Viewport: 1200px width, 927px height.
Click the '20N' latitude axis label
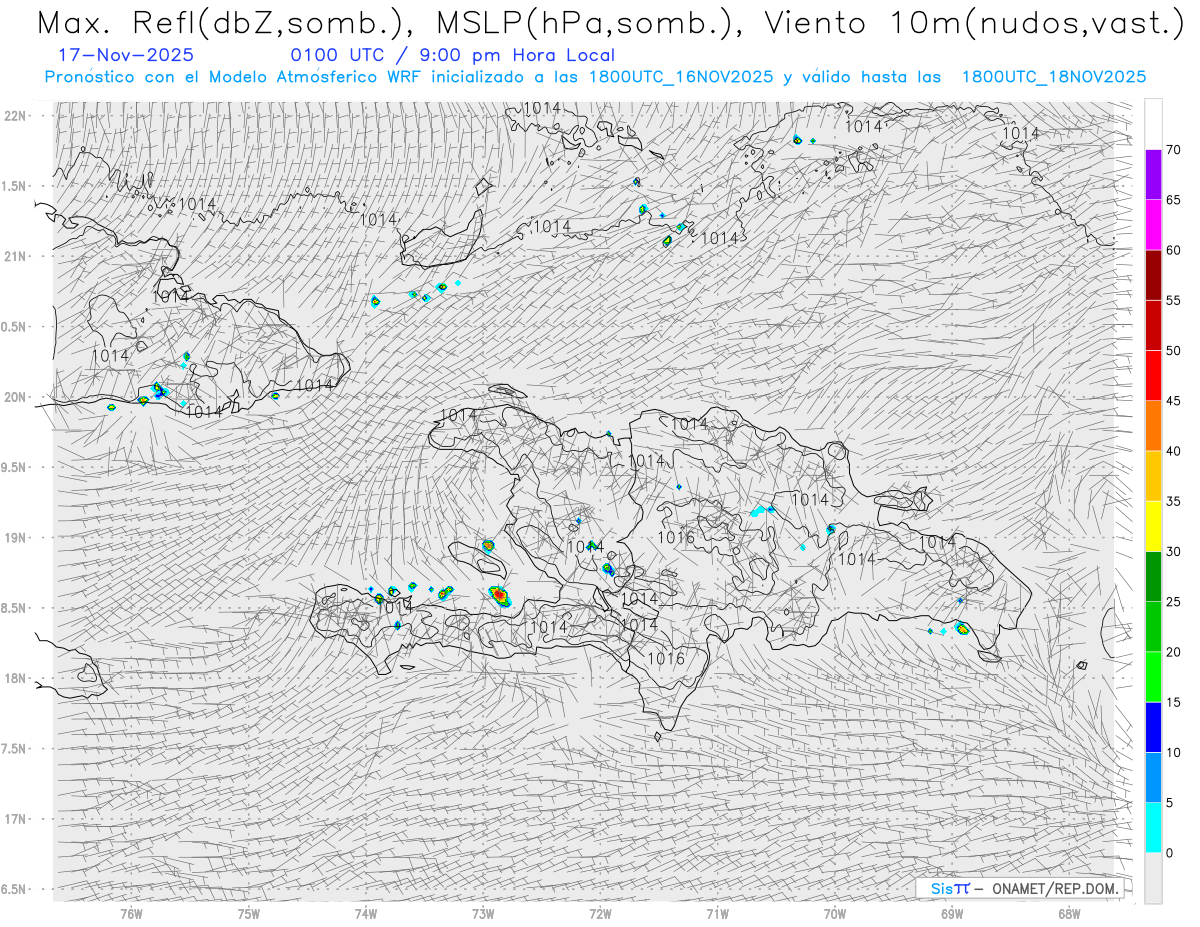pos(17,397)
